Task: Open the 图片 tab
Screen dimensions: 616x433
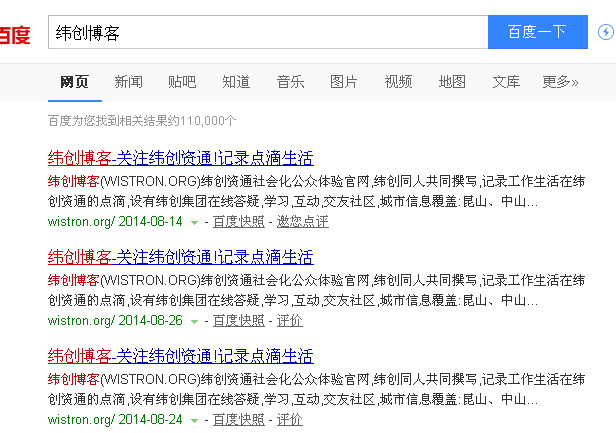Action: [344, 82]
